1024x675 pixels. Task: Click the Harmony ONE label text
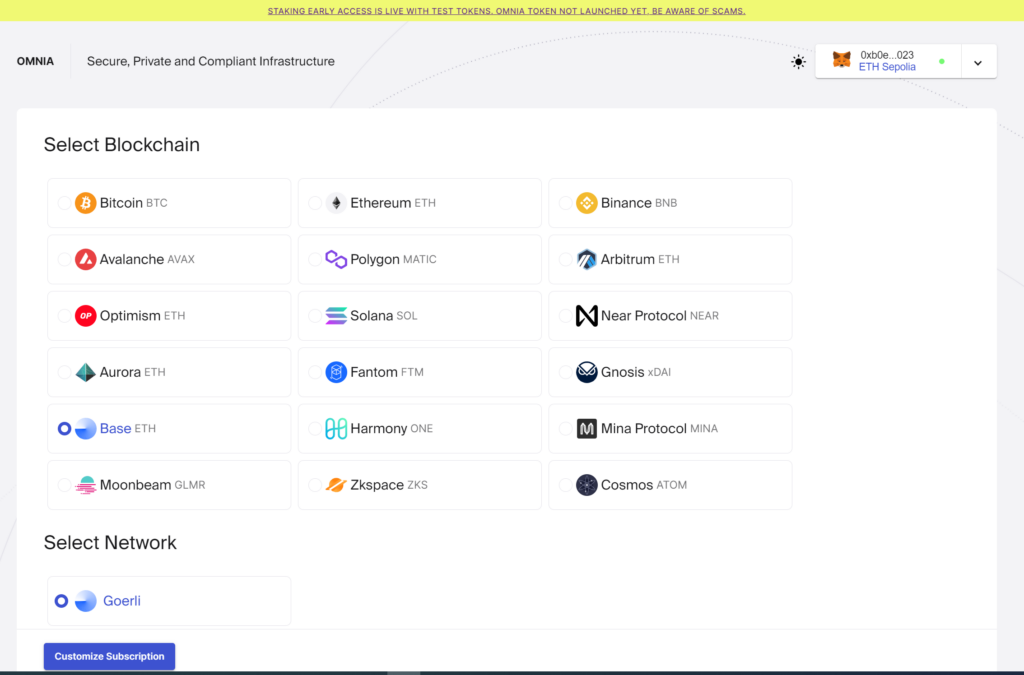point(391,429)
